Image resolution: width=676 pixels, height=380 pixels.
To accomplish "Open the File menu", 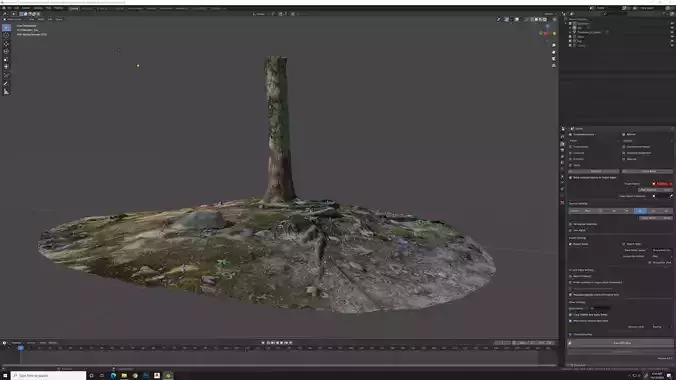I will point(9,8).
